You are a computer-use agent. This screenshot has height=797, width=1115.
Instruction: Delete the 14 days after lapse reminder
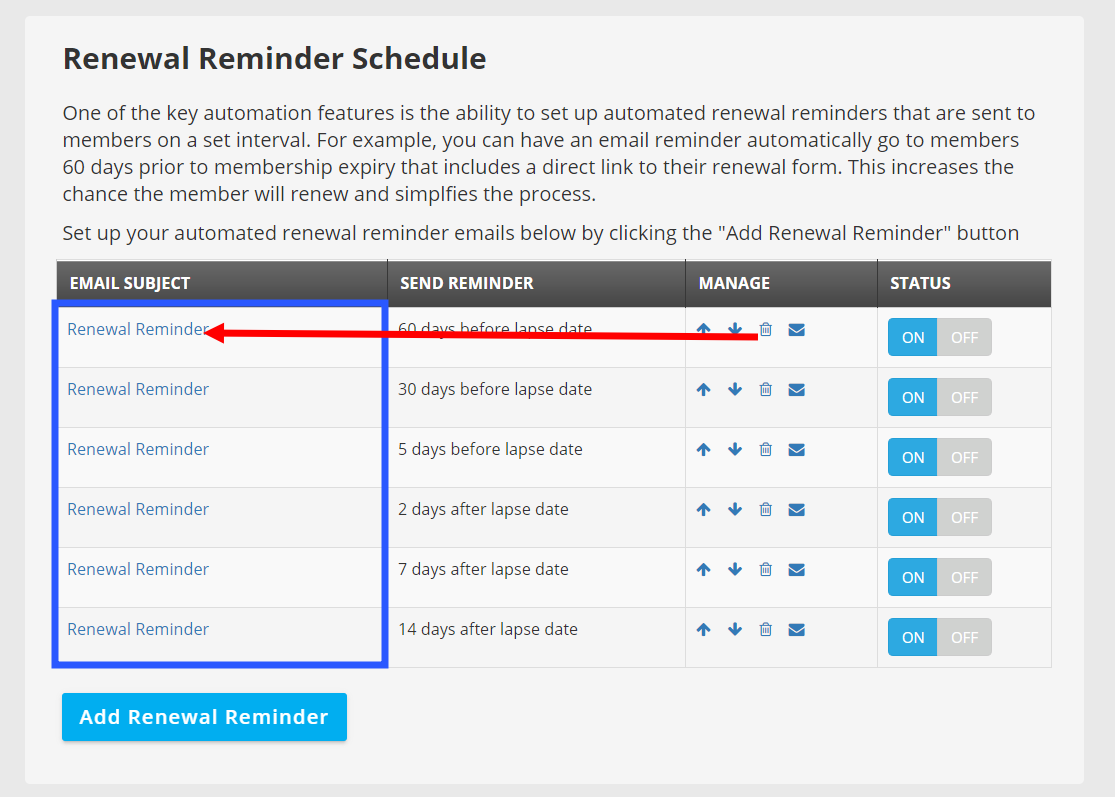(x=766, y=629)
